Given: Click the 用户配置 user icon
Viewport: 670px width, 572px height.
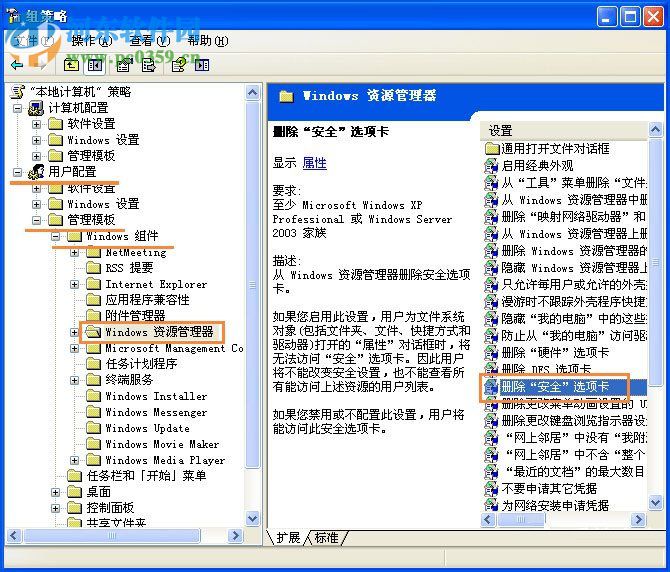Looking at the screenshot, I should pyautogui.click(x=36, y=172).
